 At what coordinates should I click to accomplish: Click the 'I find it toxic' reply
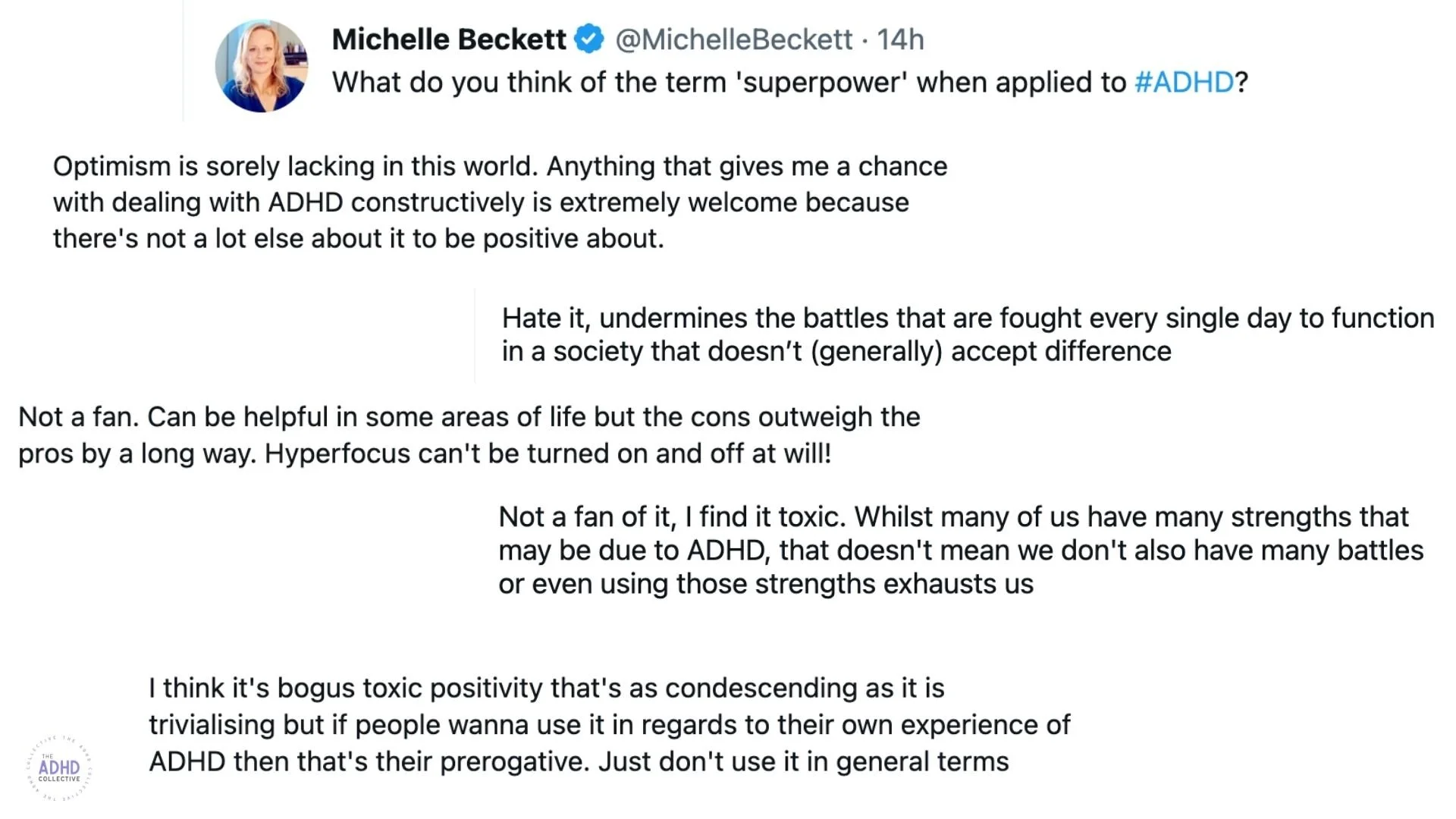(x=959, y=550)
